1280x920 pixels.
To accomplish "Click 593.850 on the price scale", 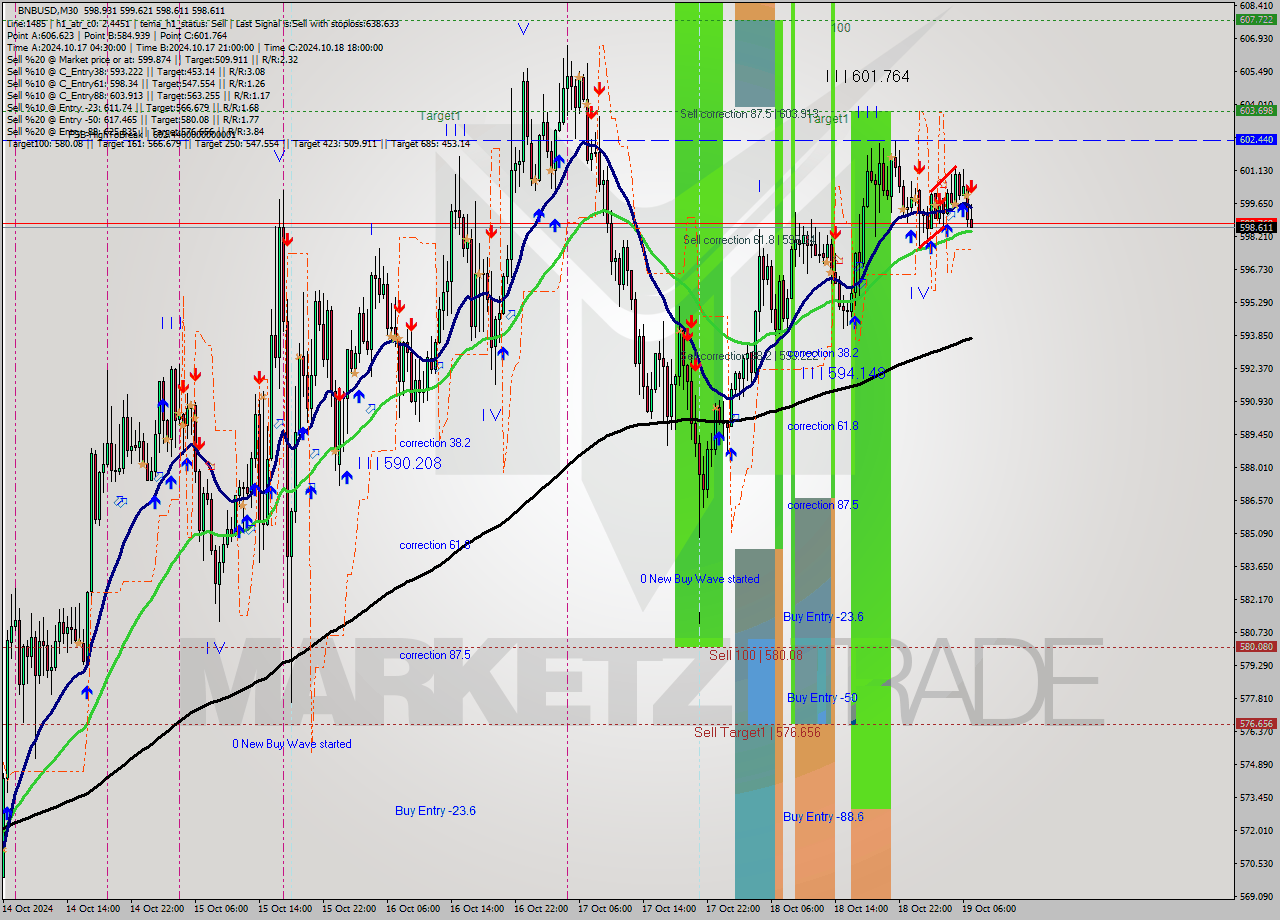I will [x=1256, y=335].
